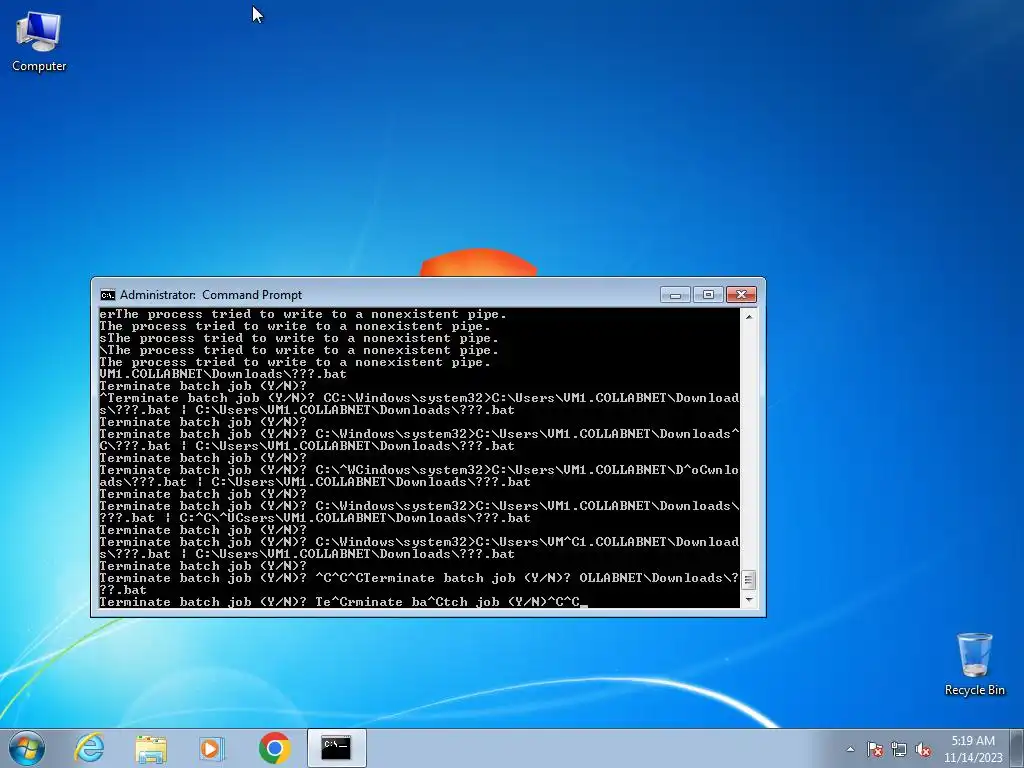The width and height of the screenshot is (1024, 768).
Task: Open the Action Center flag icon
Action: (x=875, y=749)
